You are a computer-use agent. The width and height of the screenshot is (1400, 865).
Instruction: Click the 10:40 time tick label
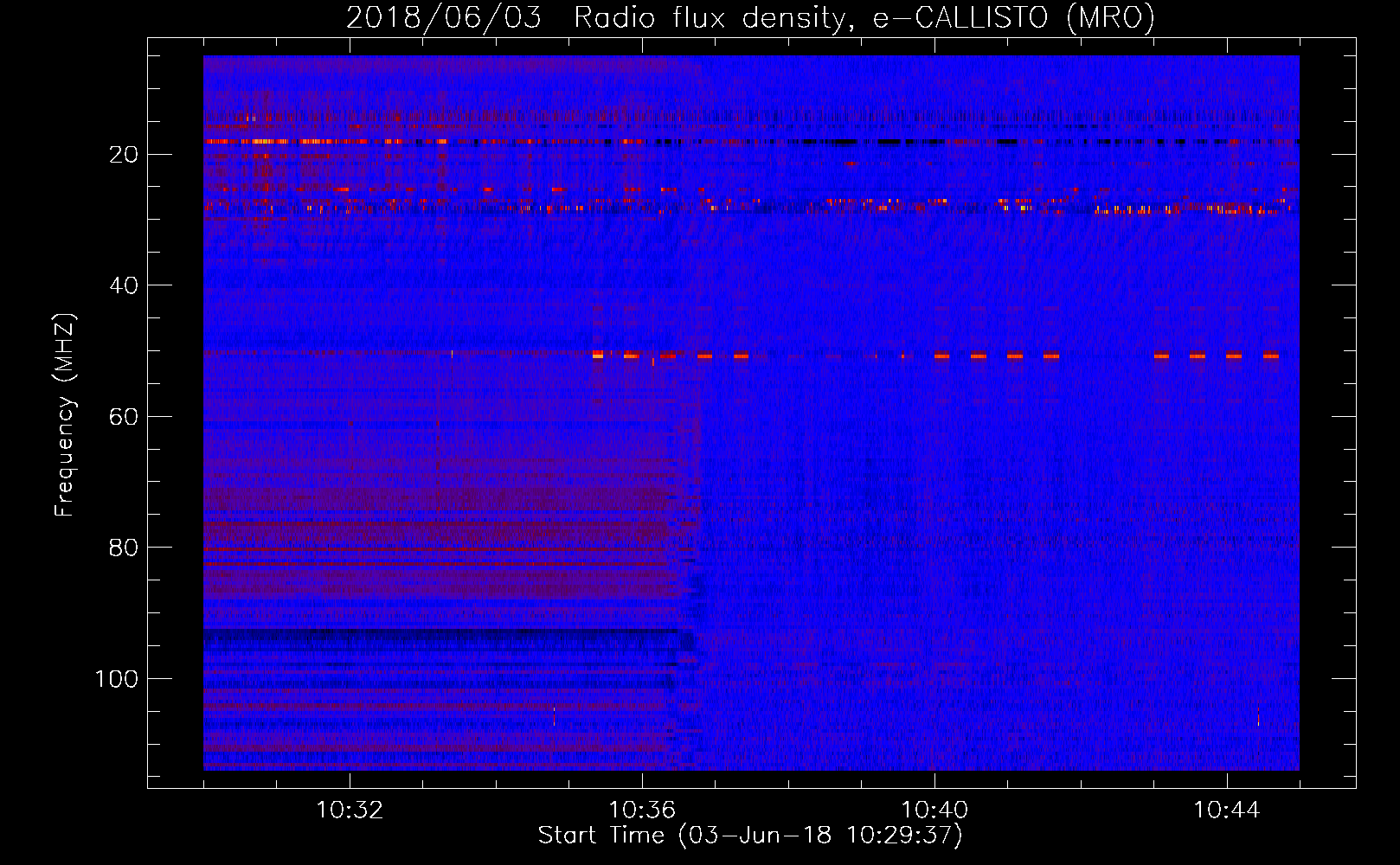pyautogui.click(x=934, y=811)
